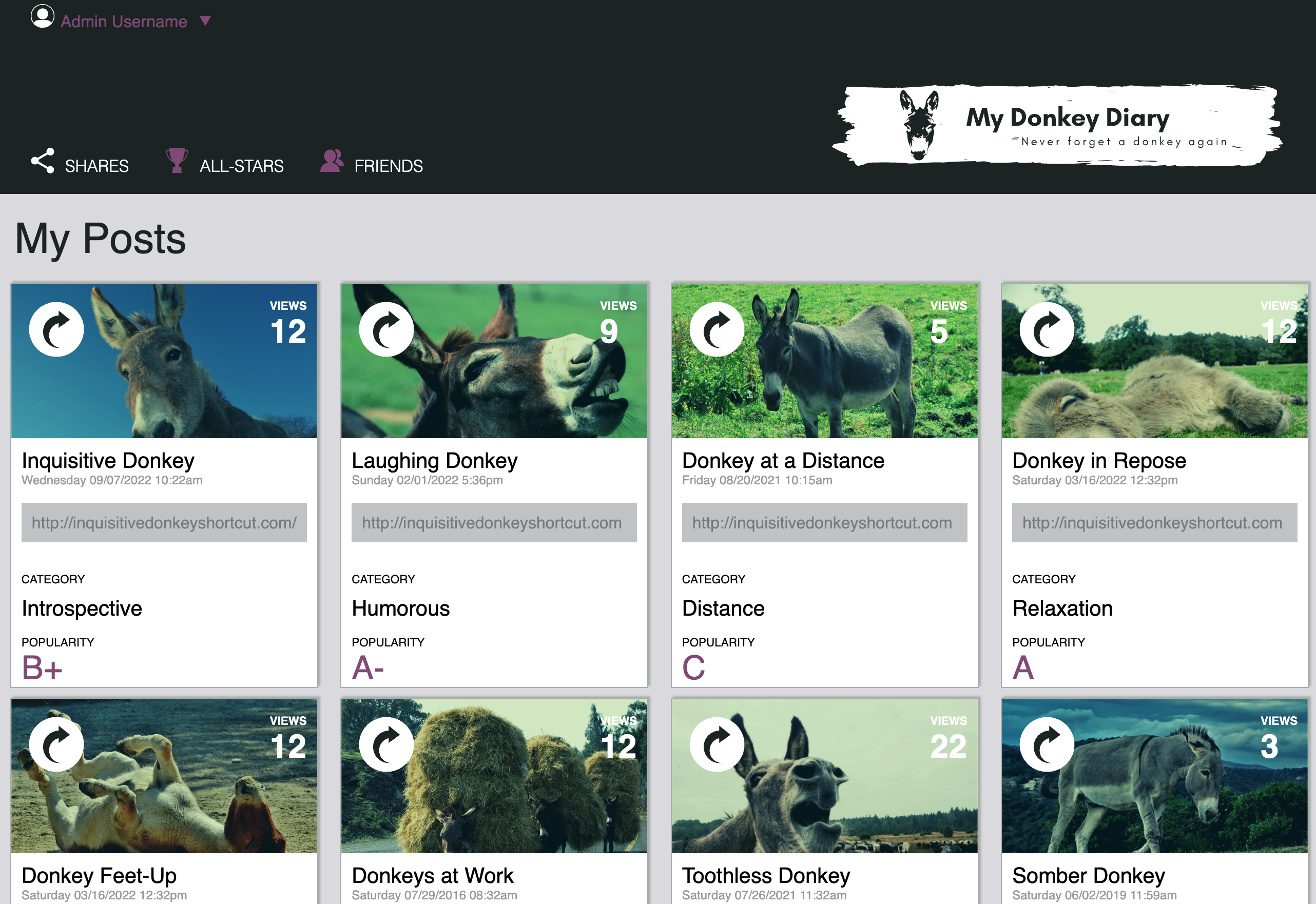Image resolution: width=1316 pixels, height=904 pixels.
Task: Share the Donkey at a Distance post
Action: 717,330
